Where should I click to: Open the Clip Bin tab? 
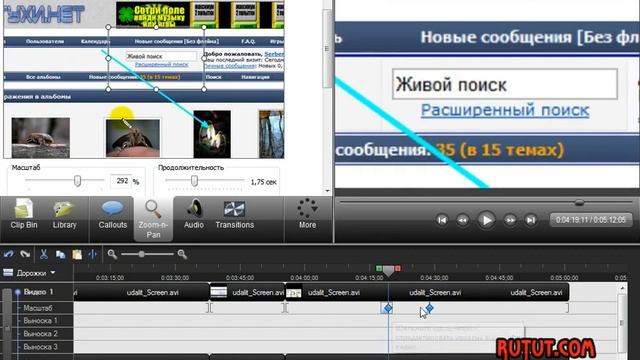[24, 214]
